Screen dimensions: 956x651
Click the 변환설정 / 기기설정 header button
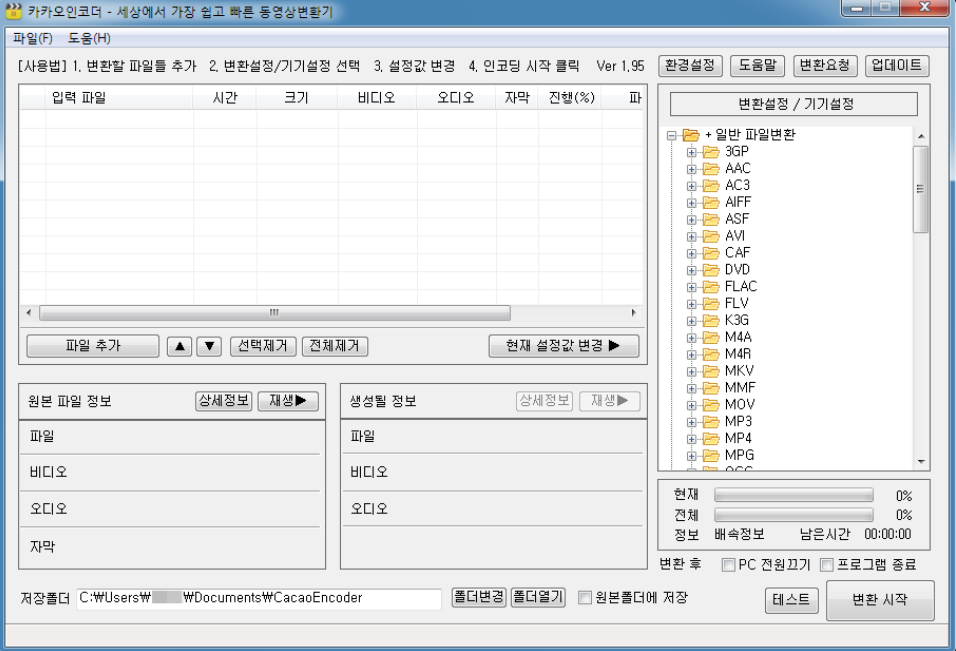coord(793,104)
